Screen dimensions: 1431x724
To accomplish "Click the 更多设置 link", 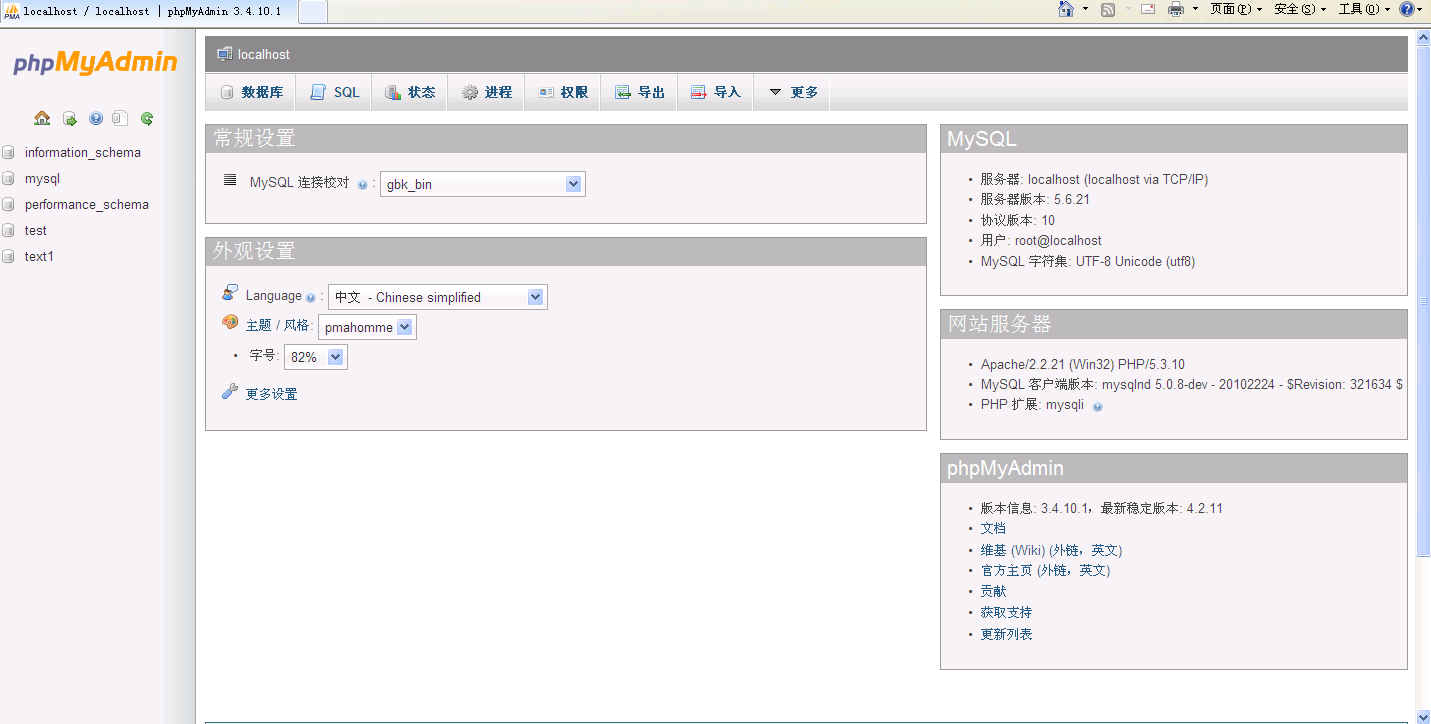I will (x=271, y=394).
